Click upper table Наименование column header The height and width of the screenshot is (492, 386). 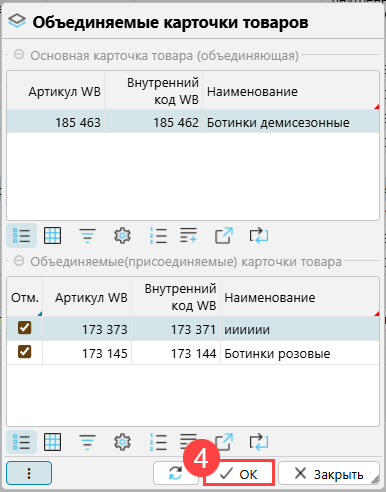[x=291, y=91]
